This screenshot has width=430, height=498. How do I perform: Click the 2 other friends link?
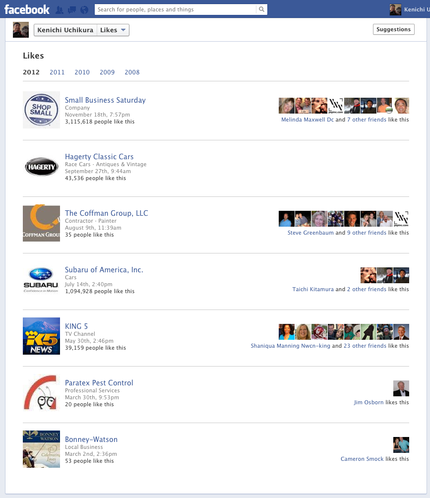coord(367,289)
